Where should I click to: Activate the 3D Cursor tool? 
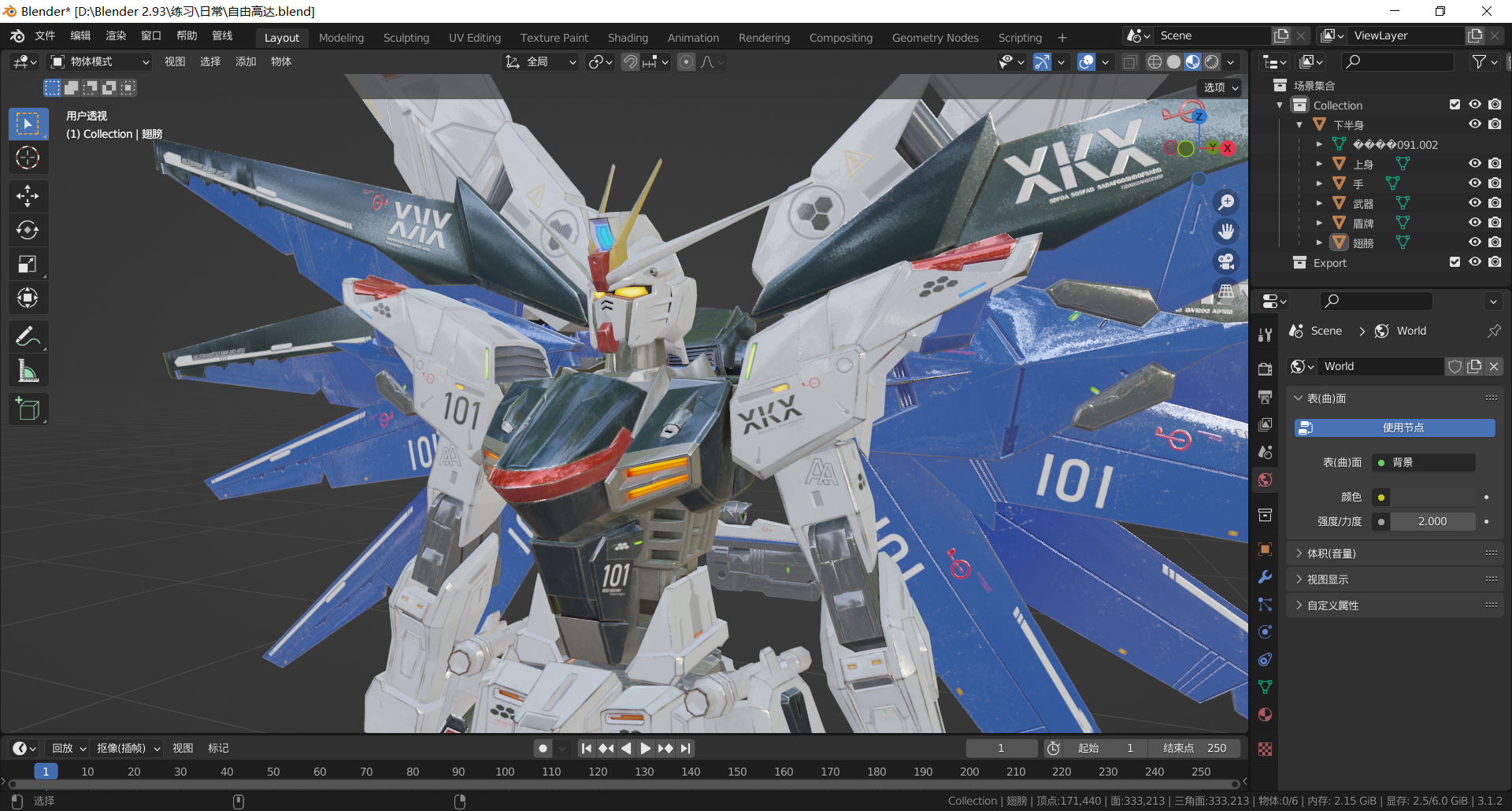click(28, 157)
